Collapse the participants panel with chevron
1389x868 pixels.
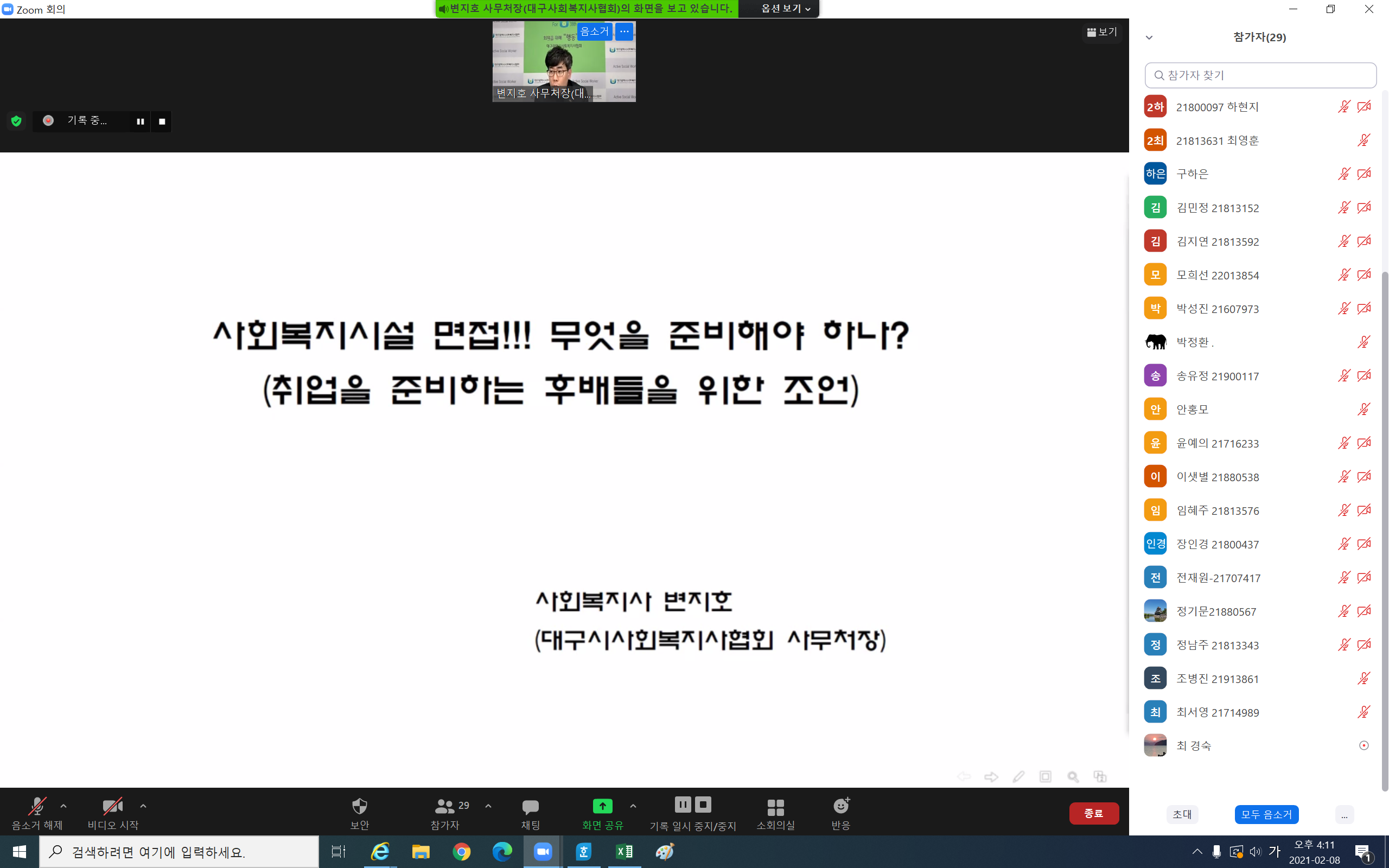coord(1149,38)
